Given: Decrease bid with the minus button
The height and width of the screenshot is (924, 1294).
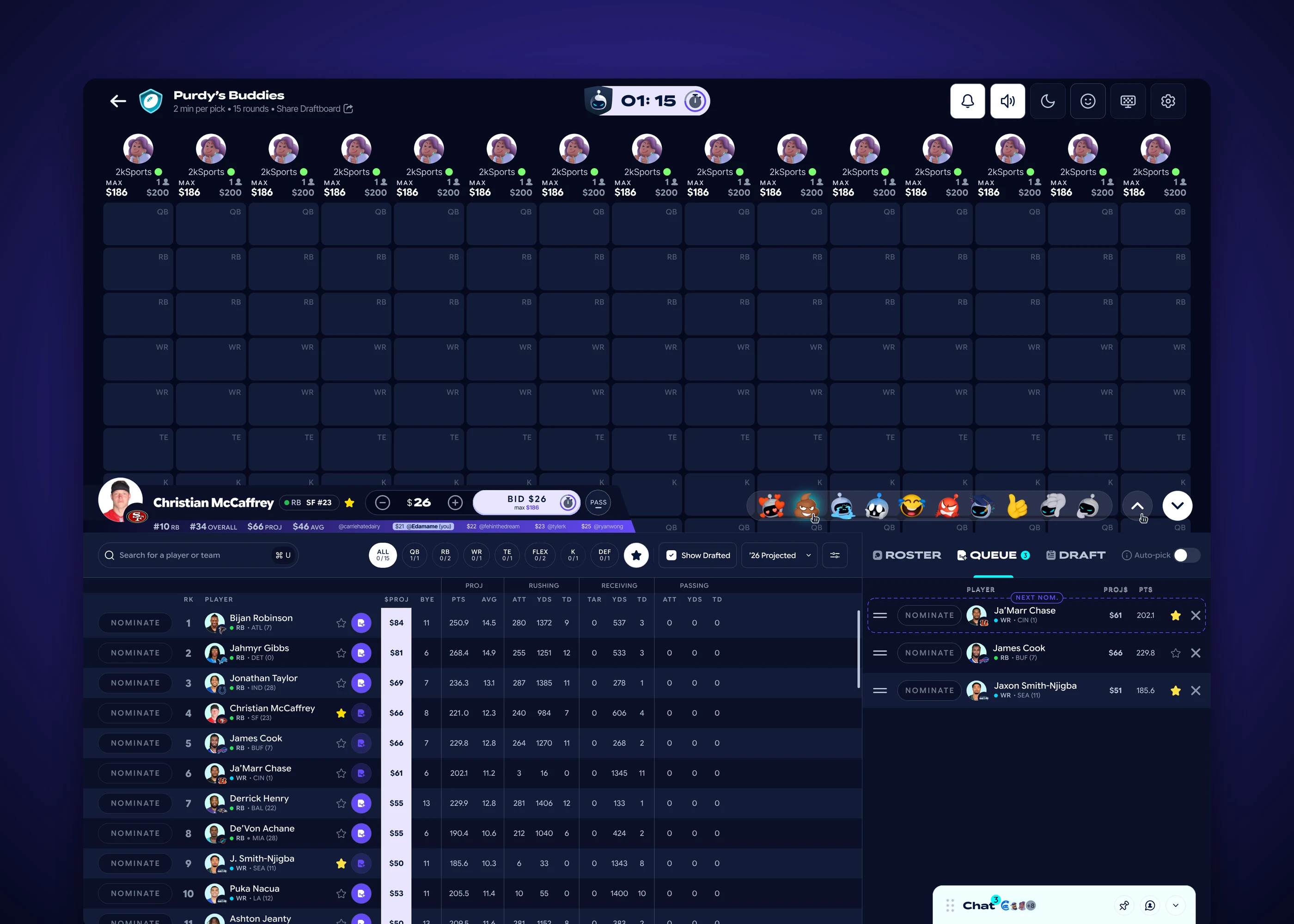Looking at the screenshot, I should click(x=382, y=502).
